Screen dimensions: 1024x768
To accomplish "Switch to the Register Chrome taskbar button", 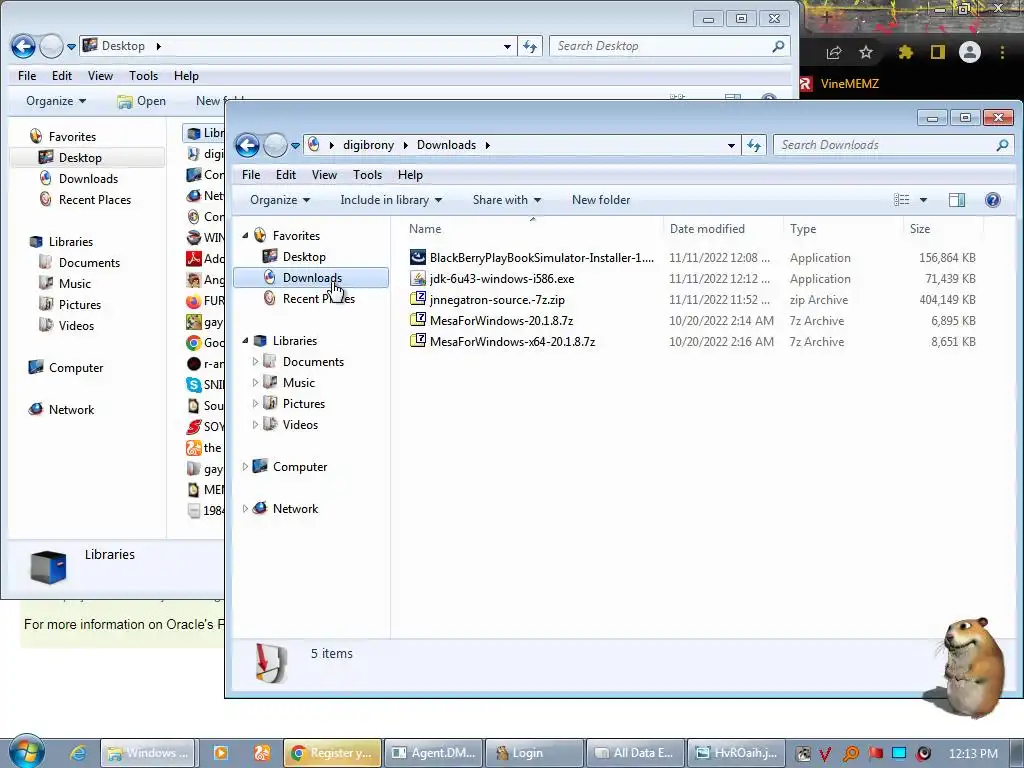I will click(x=332, y=753).
